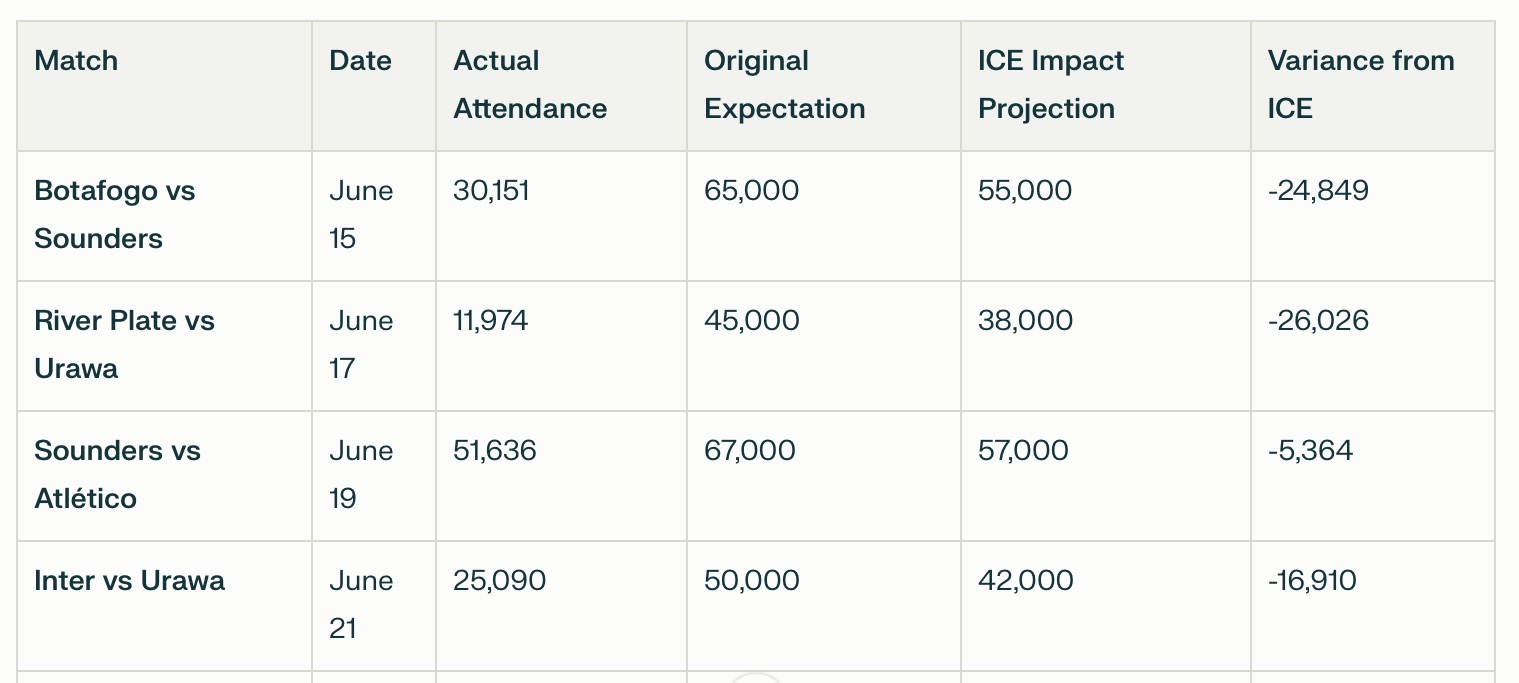
Task: Select the June 15 date cell
Action: pyautogui.click(x=361, y=215)
